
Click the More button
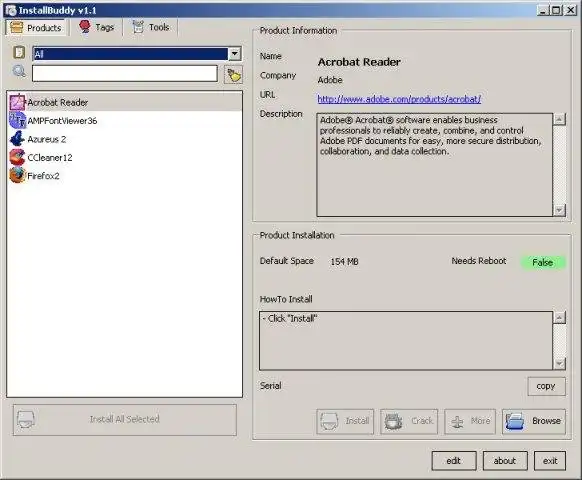coord(470,421)
